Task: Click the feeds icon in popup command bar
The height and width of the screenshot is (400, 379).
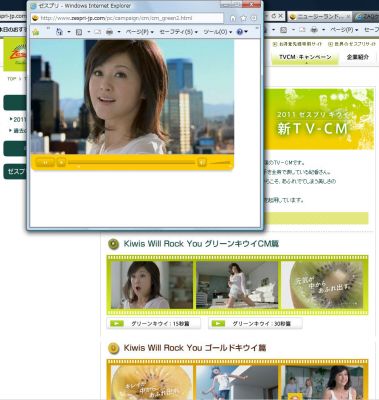Action: coord(79,32)
